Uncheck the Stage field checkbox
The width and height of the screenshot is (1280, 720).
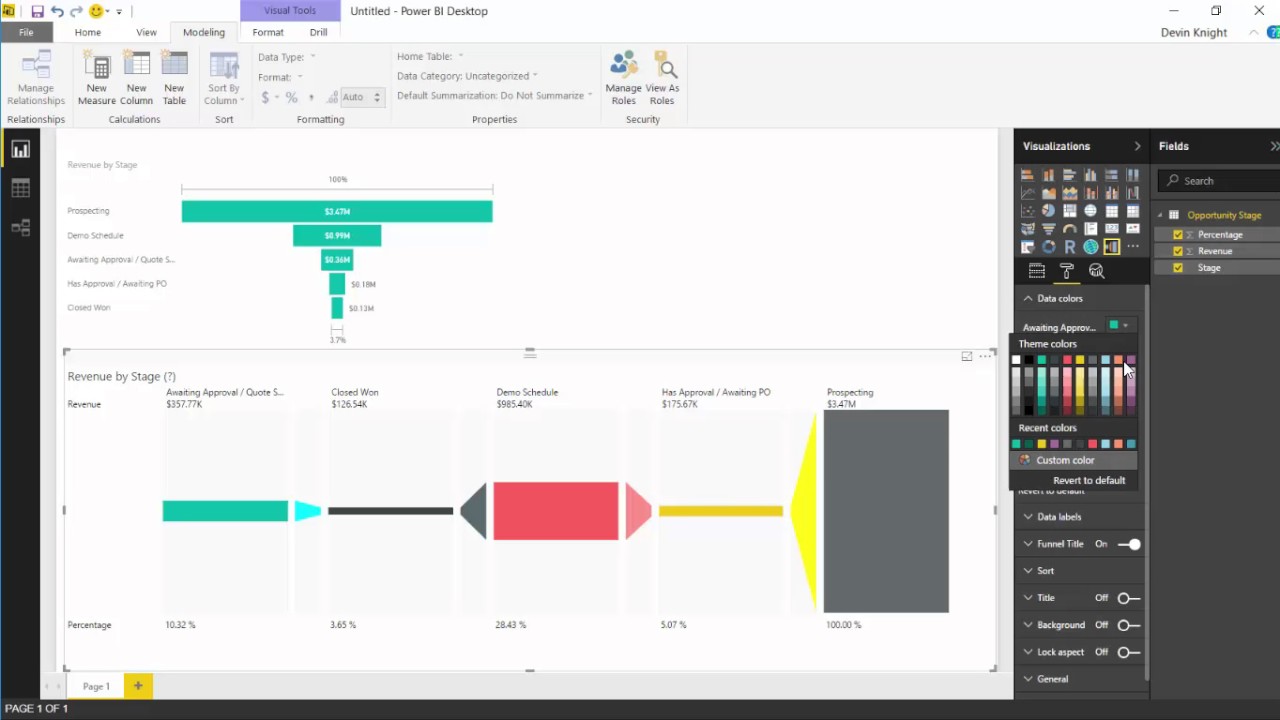[1178, 268]
